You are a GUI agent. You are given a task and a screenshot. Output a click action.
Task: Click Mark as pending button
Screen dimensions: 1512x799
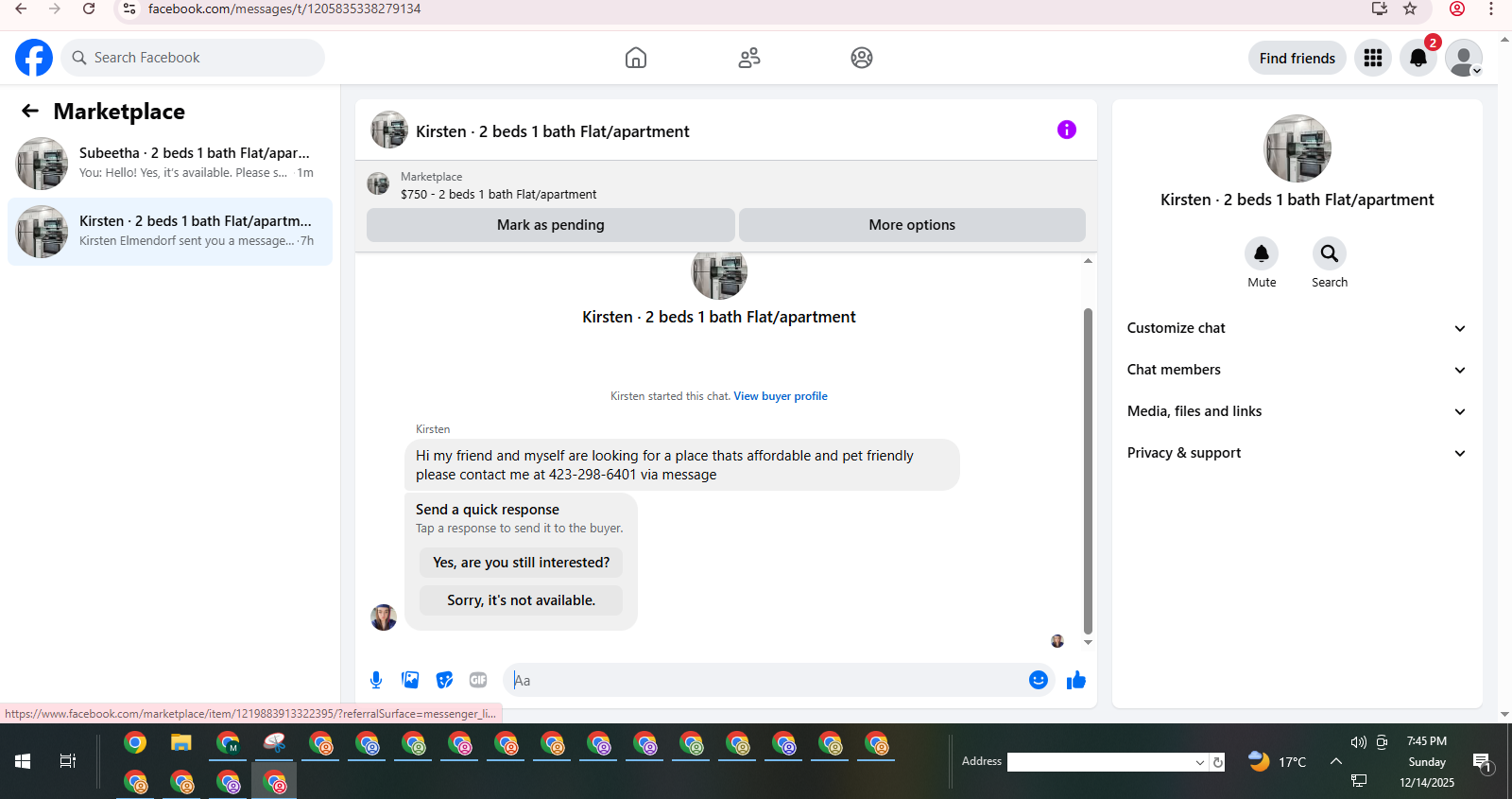click(551, 225)
